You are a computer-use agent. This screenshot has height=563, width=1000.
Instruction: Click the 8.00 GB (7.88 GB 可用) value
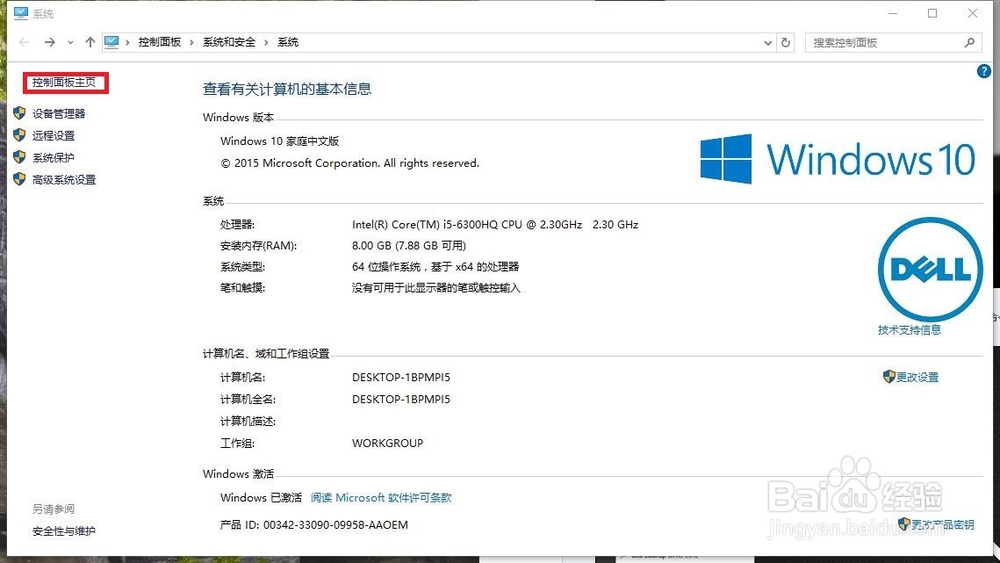pos(409,245)
